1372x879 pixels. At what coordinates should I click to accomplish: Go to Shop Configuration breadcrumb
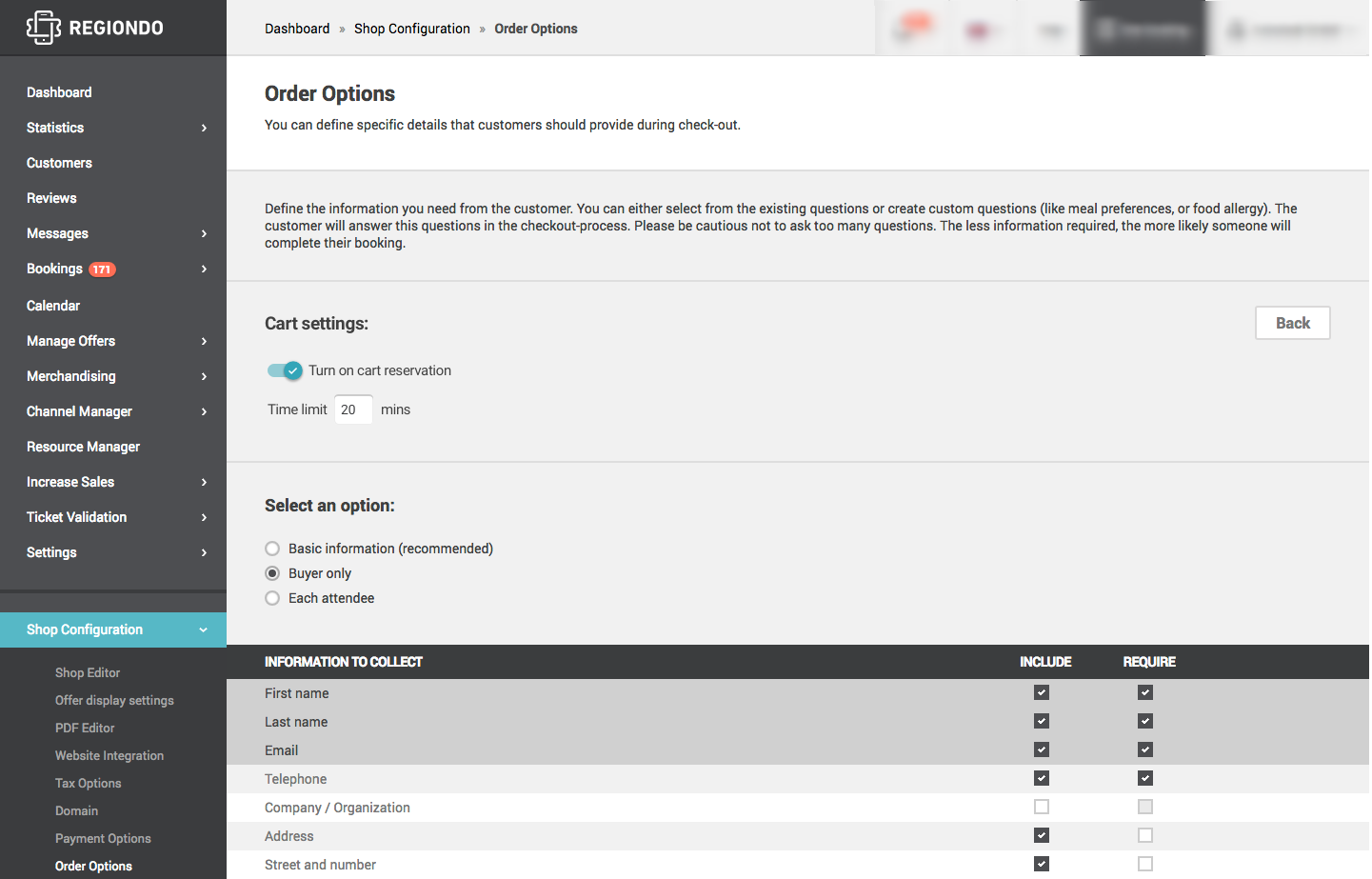[411, 29]
